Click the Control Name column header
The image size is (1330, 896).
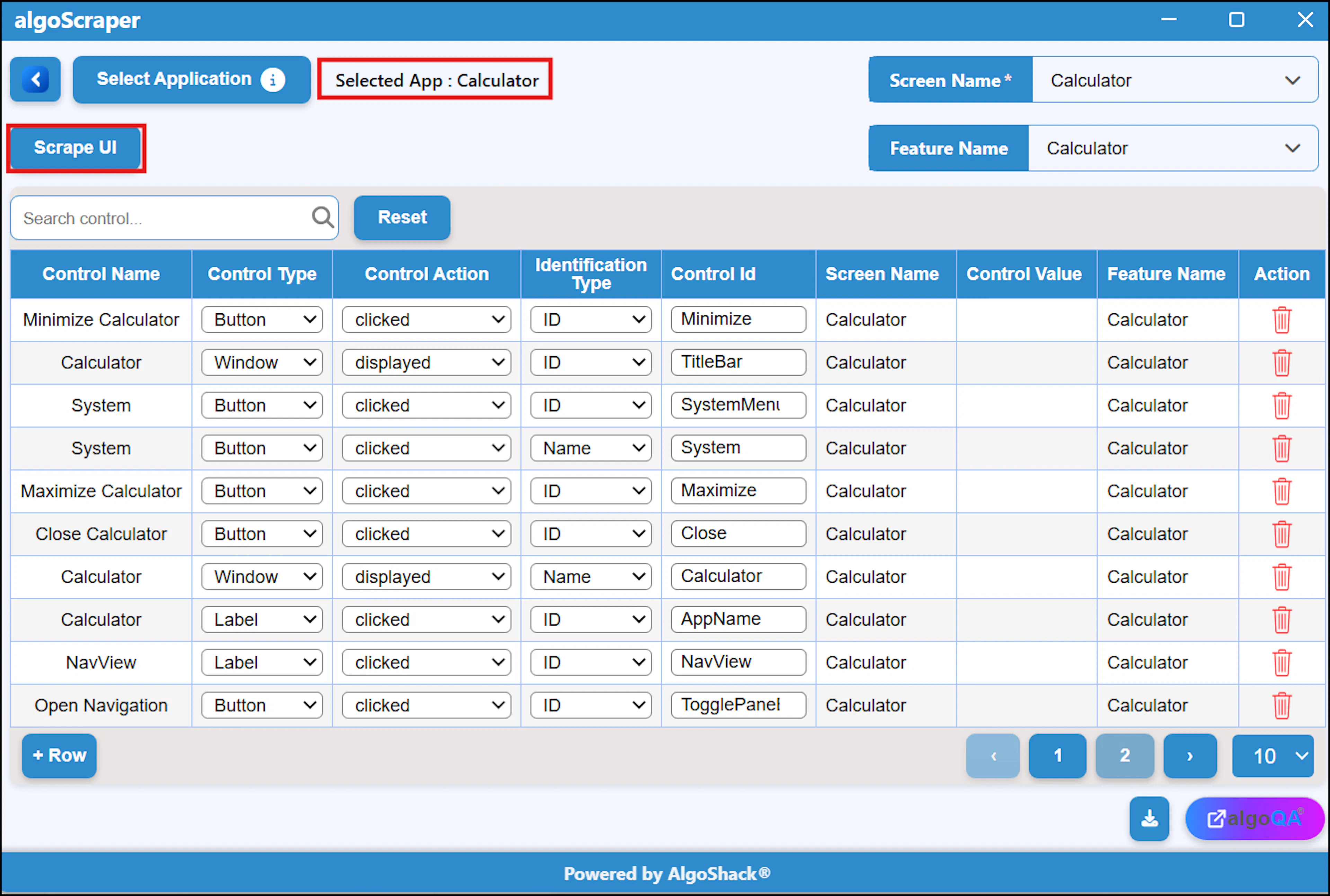[x=101, y=274]
